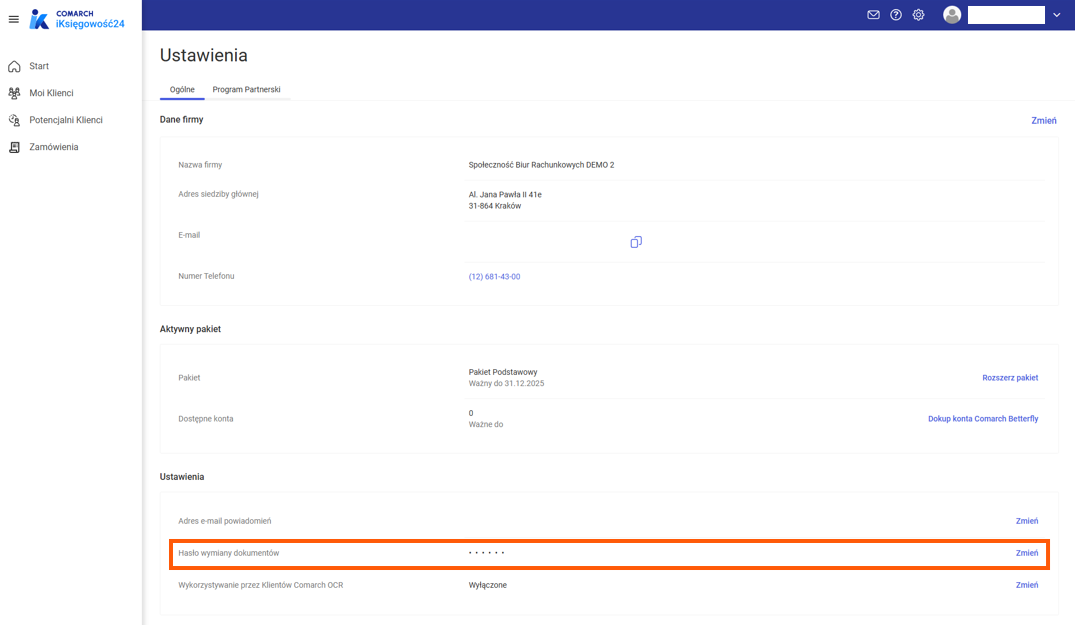This screenshot has height=625, width=1075.
Task: Select the Ogólne tab
Action: coord(182,89)
